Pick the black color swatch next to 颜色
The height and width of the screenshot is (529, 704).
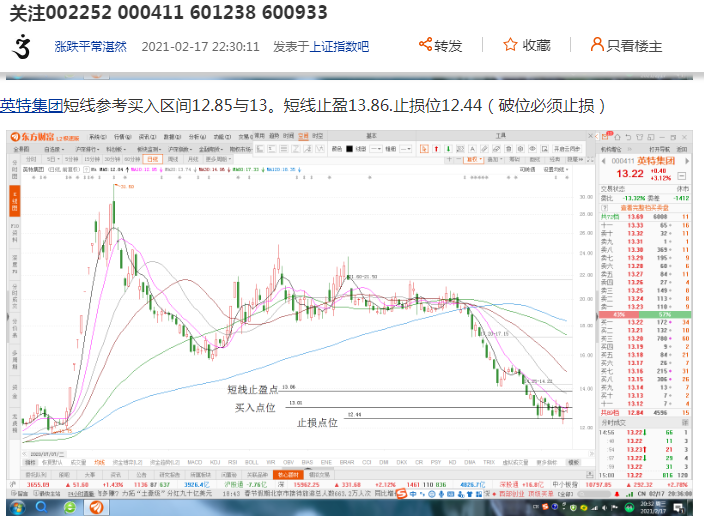click(x=349, y=149)
